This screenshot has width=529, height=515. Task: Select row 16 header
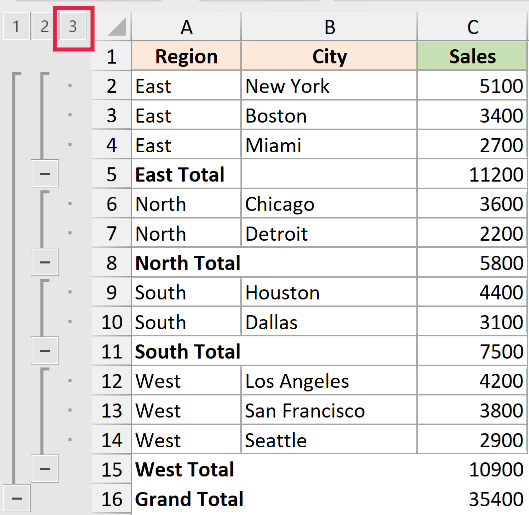111,498
